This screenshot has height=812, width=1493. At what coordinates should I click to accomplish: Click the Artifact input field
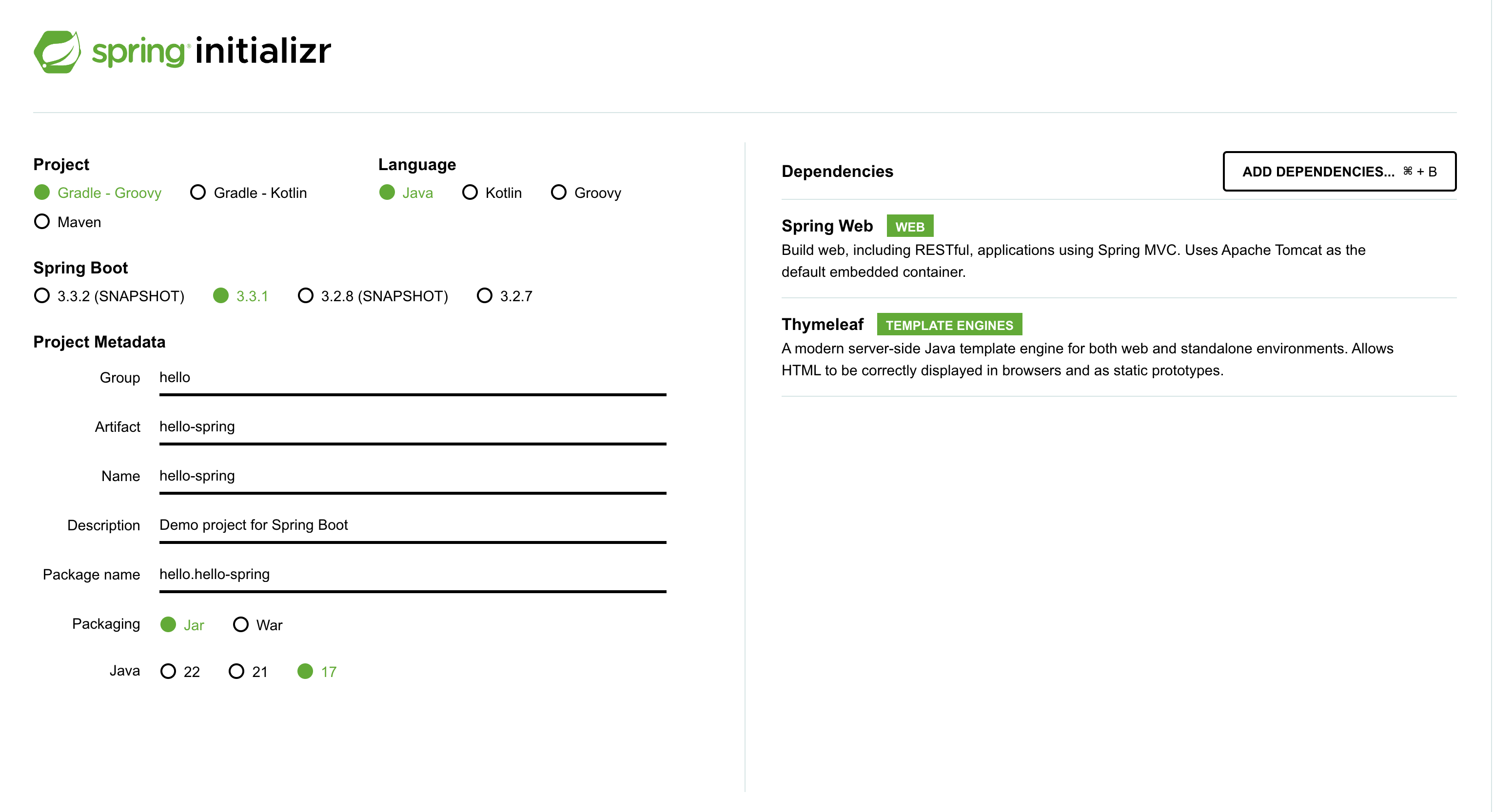(x=413, y=427)
